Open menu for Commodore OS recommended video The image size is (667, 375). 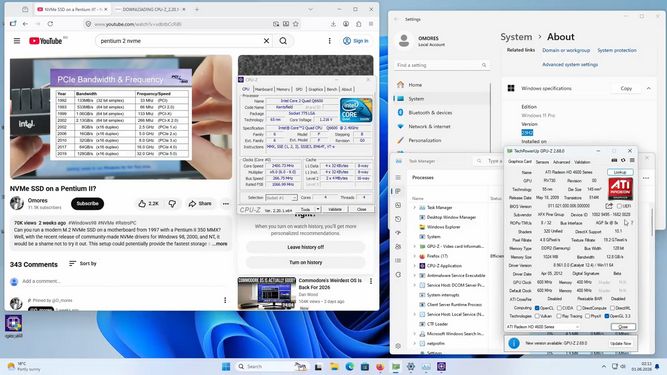click(371, 281)
